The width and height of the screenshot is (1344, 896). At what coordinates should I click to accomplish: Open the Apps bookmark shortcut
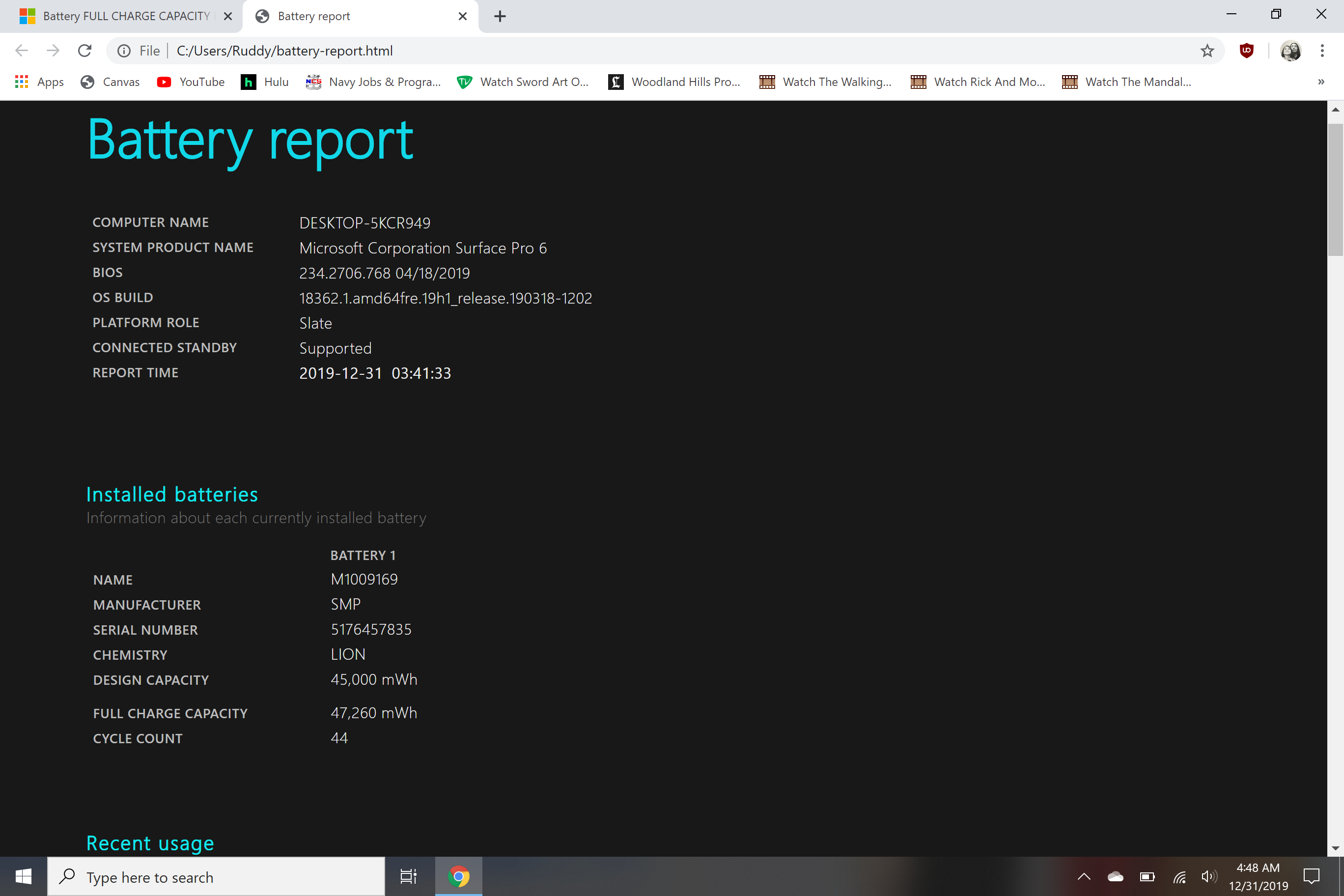(39, 82)
